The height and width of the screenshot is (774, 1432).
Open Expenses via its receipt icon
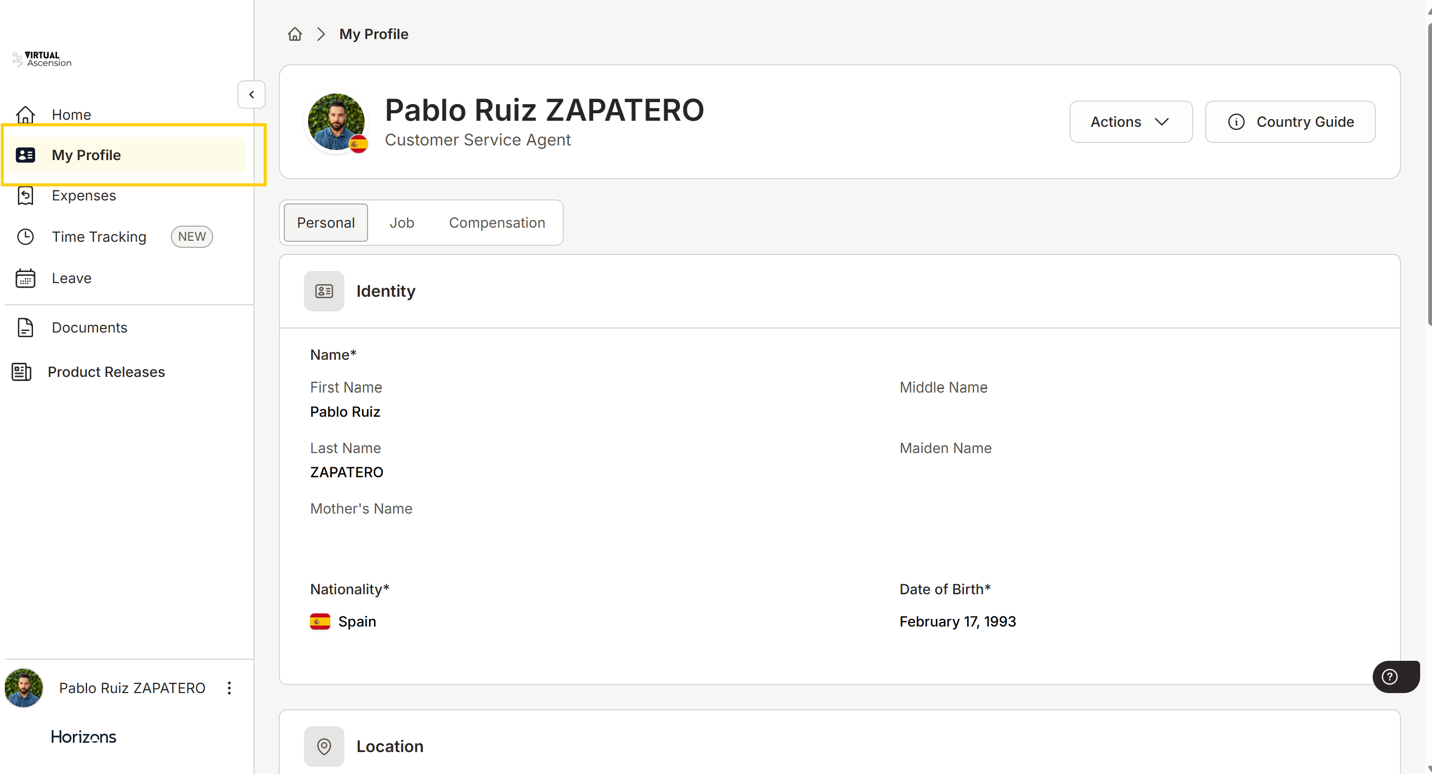(26, 196)
